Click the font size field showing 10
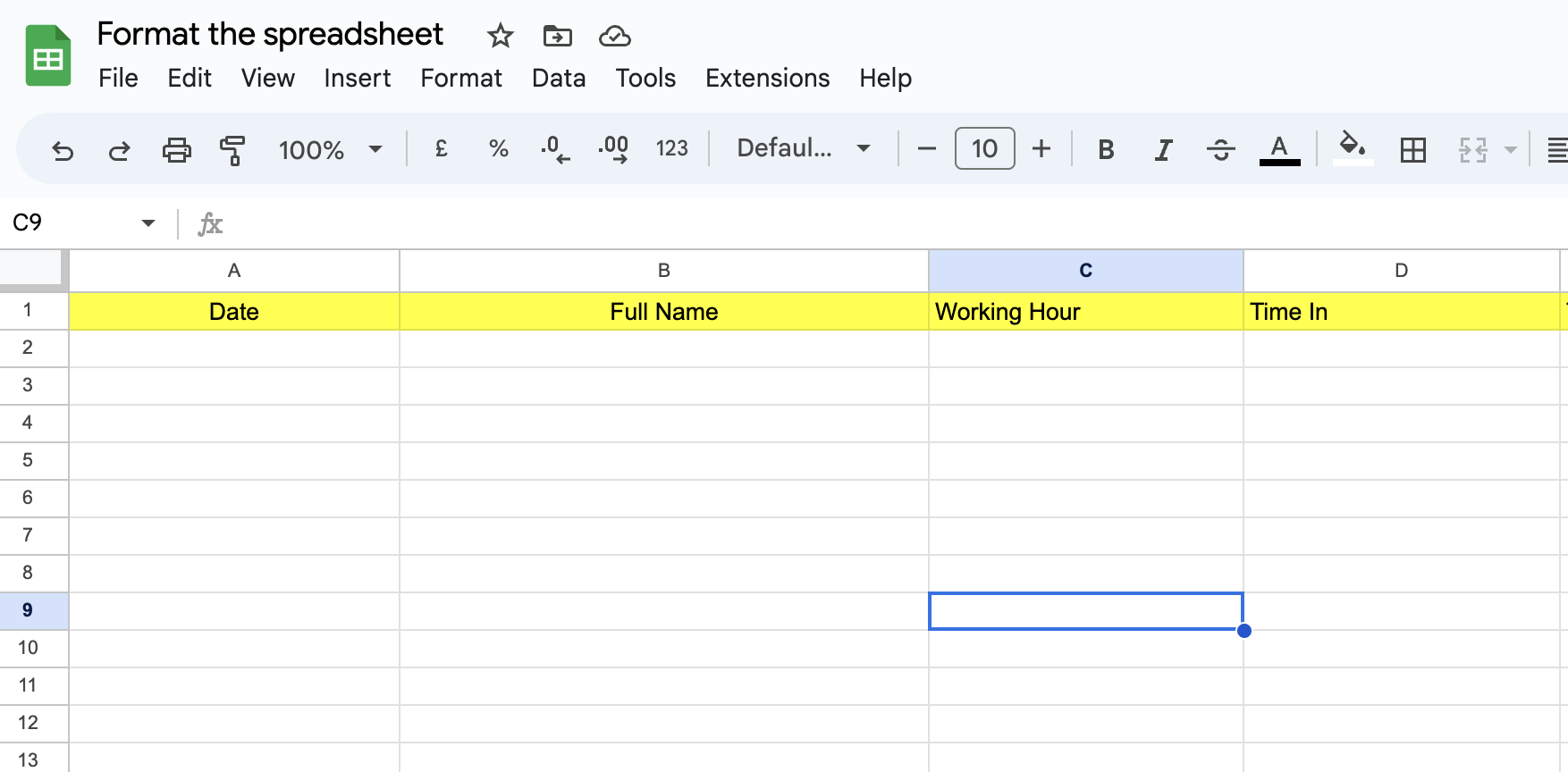Screen dimensions: 1568x772 984,148
